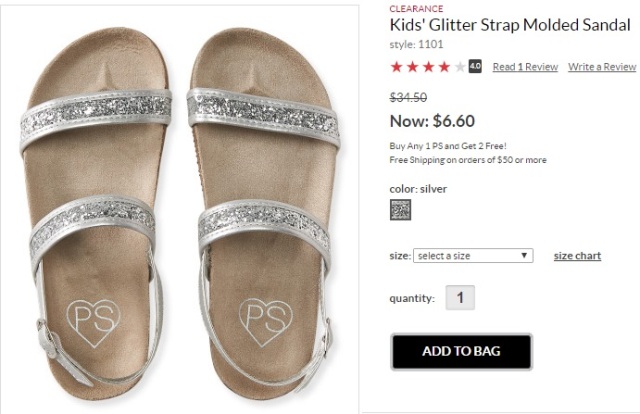The image size is (640, 414).
Task: Click the fifth gray rating star
Action: 460,67
